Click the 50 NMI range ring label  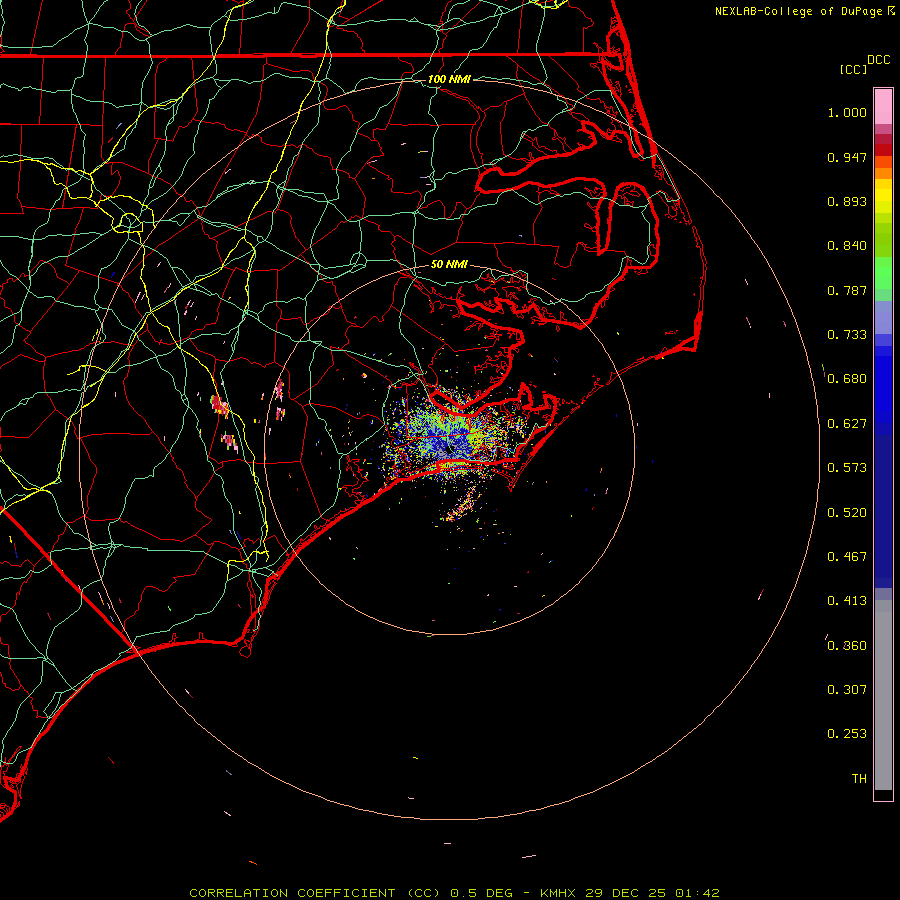click(449, 265)
